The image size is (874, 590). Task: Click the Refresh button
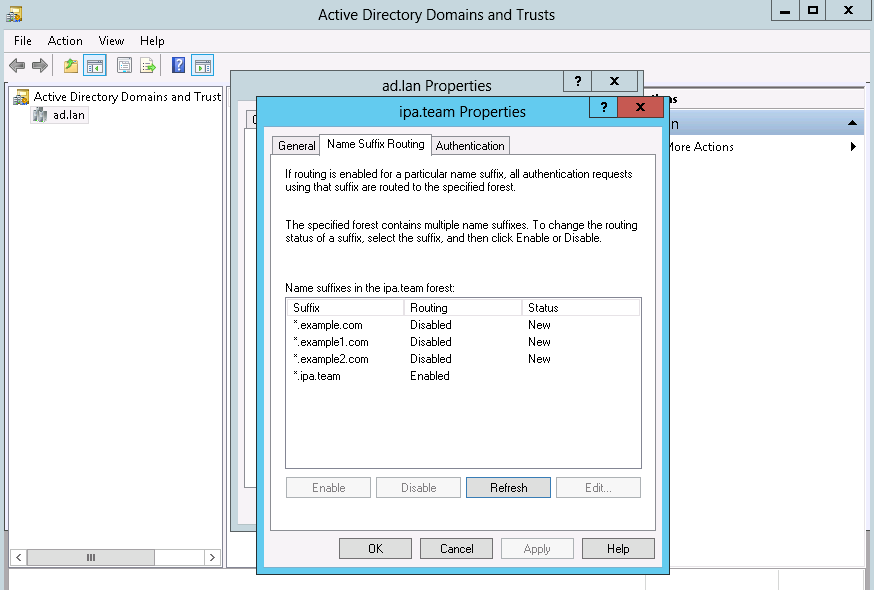(x=508, y=487)
